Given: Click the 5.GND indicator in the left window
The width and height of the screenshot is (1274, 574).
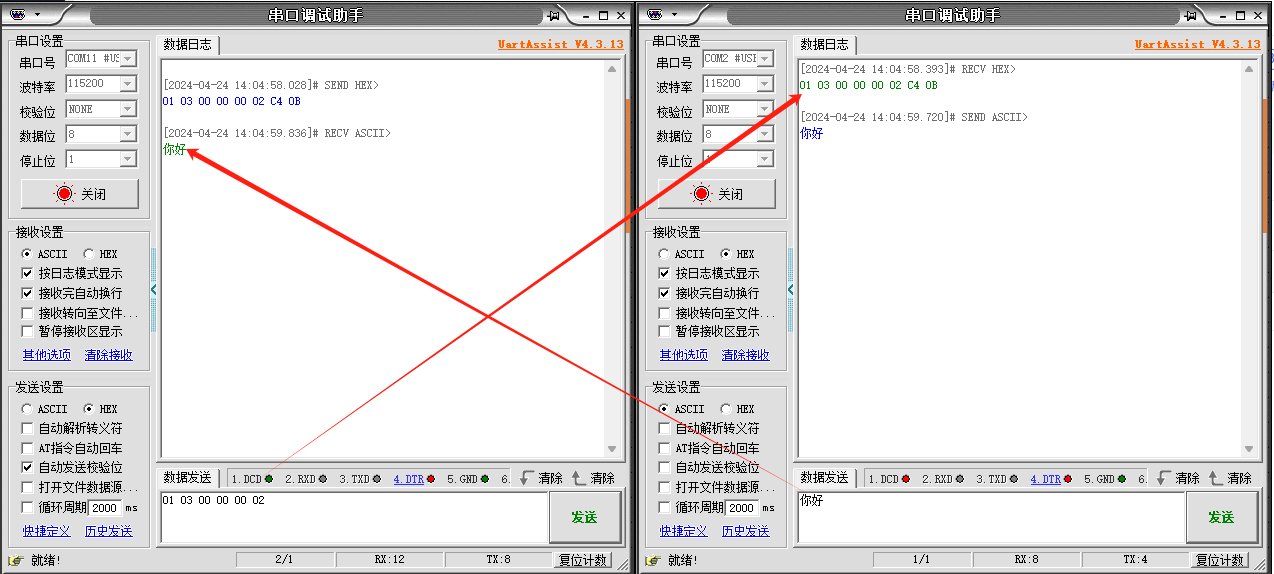Looking at the screenshot, I should pos(467,479).
